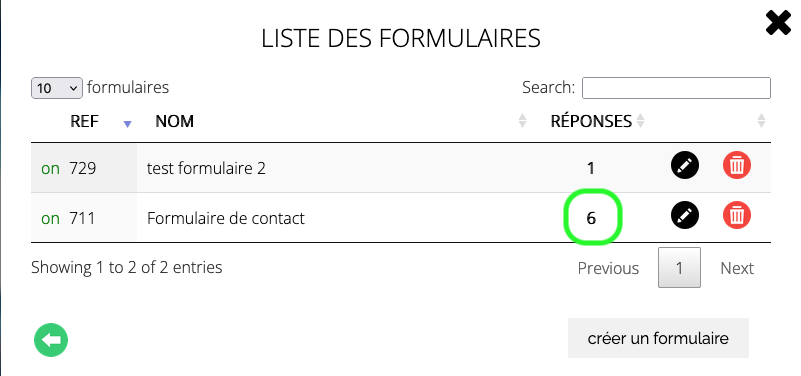Sort the table by NOM column
This screenshot has height=376, width=801.
click(174, 121)
